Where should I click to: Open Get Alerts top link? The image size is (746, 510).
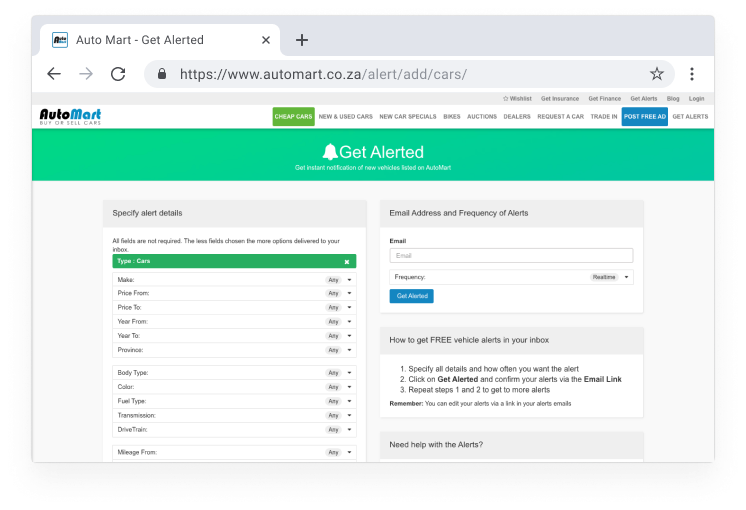click(x=644, y=98)
